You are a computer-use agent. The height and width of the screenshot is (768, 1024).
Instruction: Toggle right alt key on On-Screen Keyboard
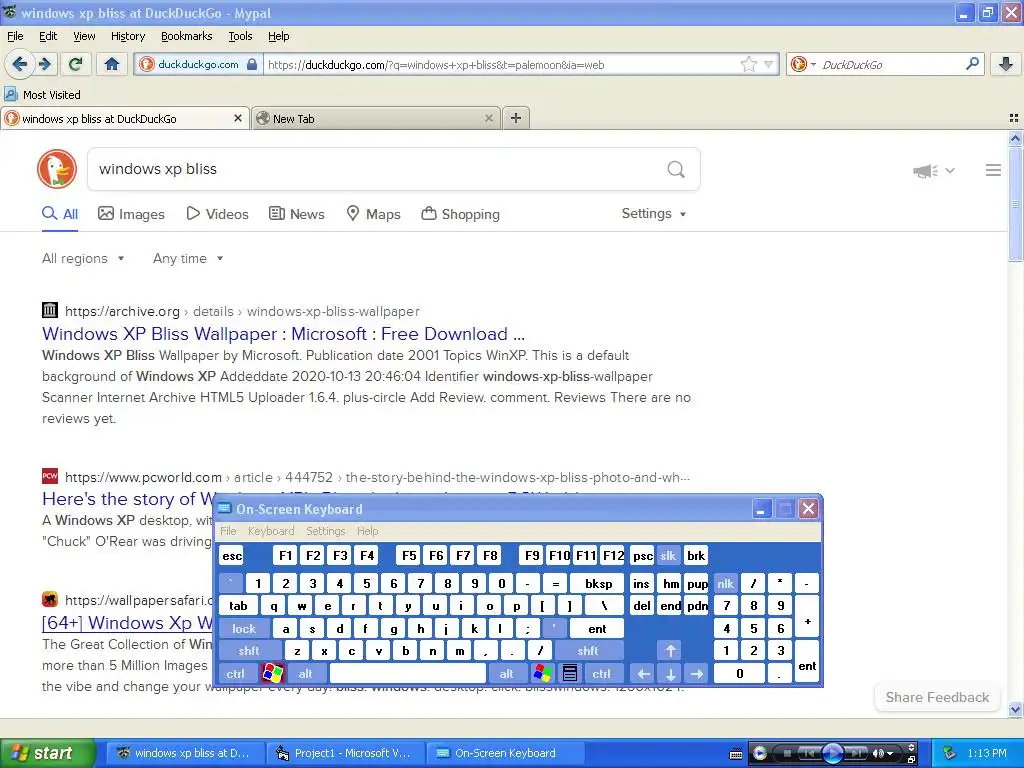[507, 673]
